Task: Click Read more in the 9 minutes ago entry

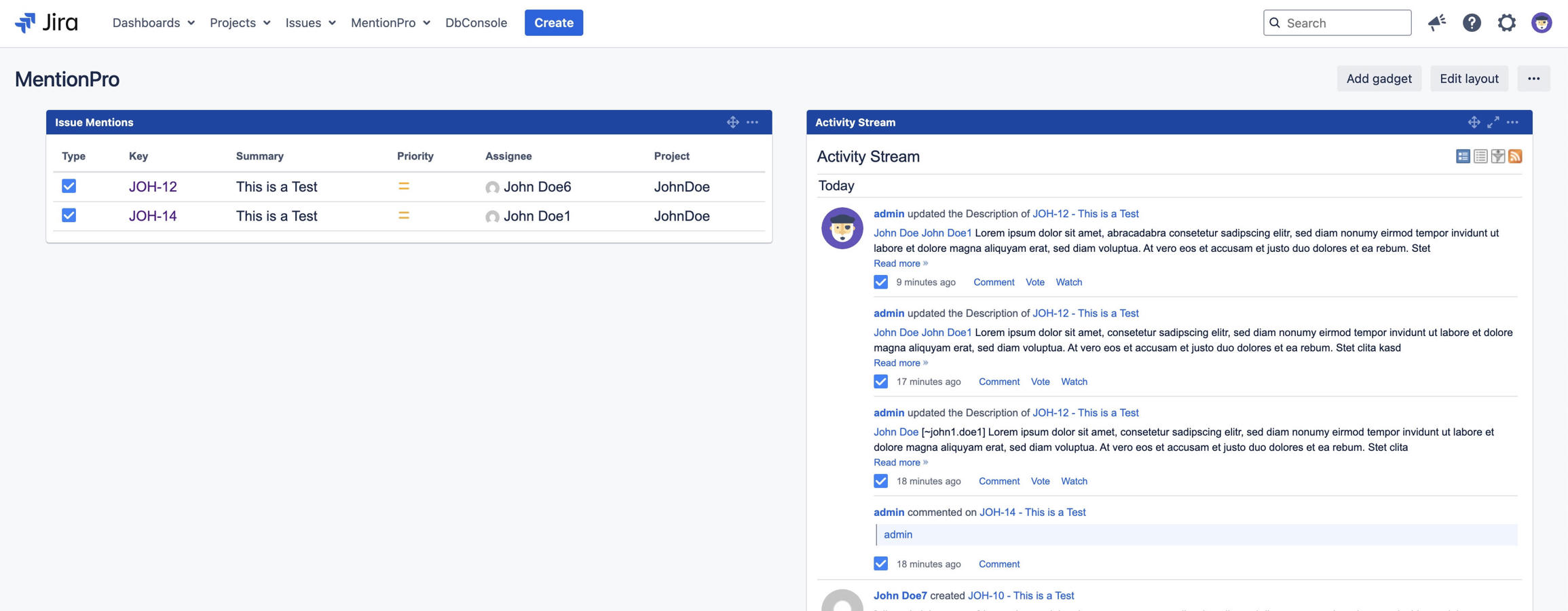Action: [900, 263]
